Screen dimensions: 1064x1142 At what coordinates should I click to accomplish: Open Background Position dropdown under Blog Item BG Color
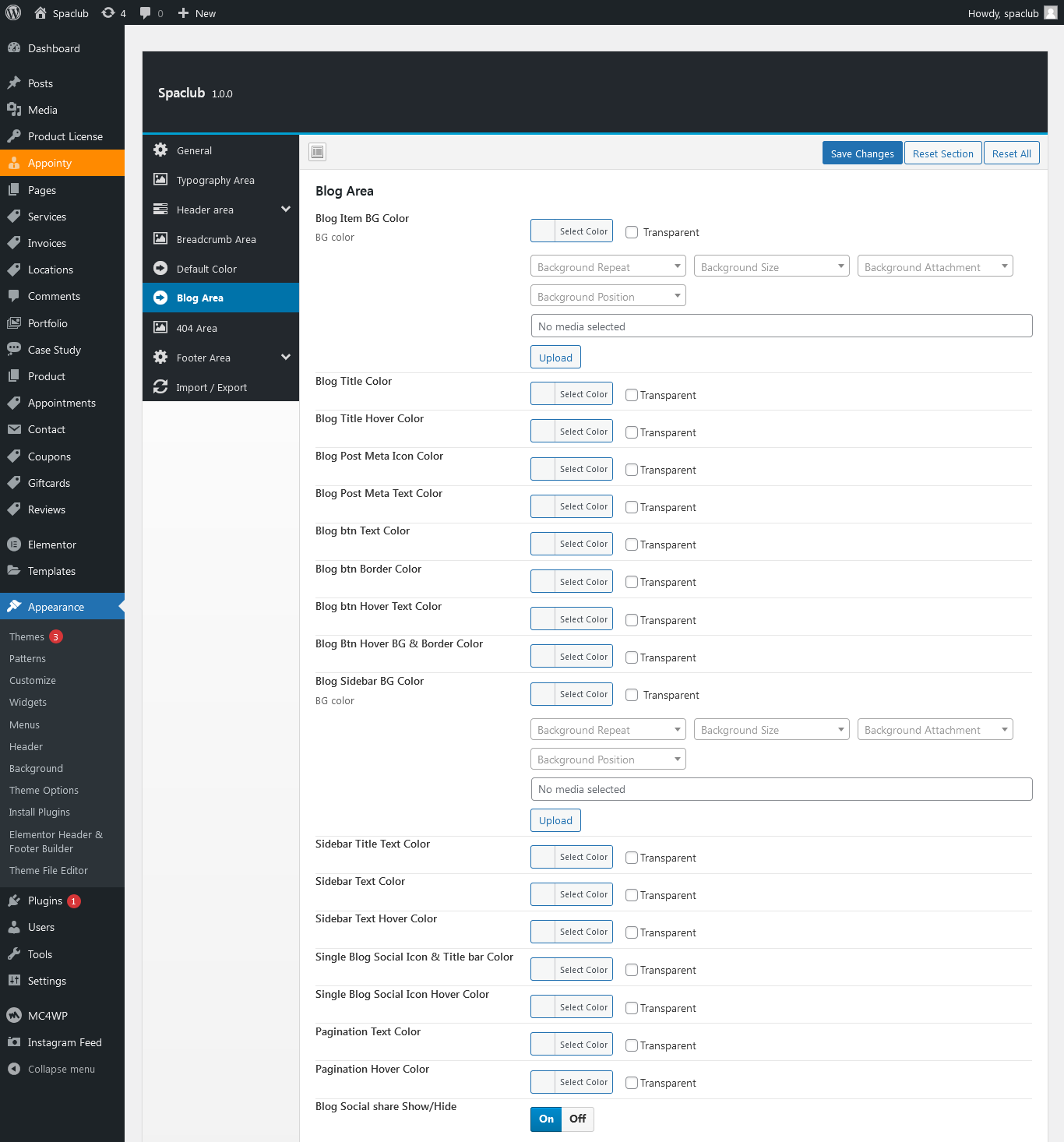(608, 296)
